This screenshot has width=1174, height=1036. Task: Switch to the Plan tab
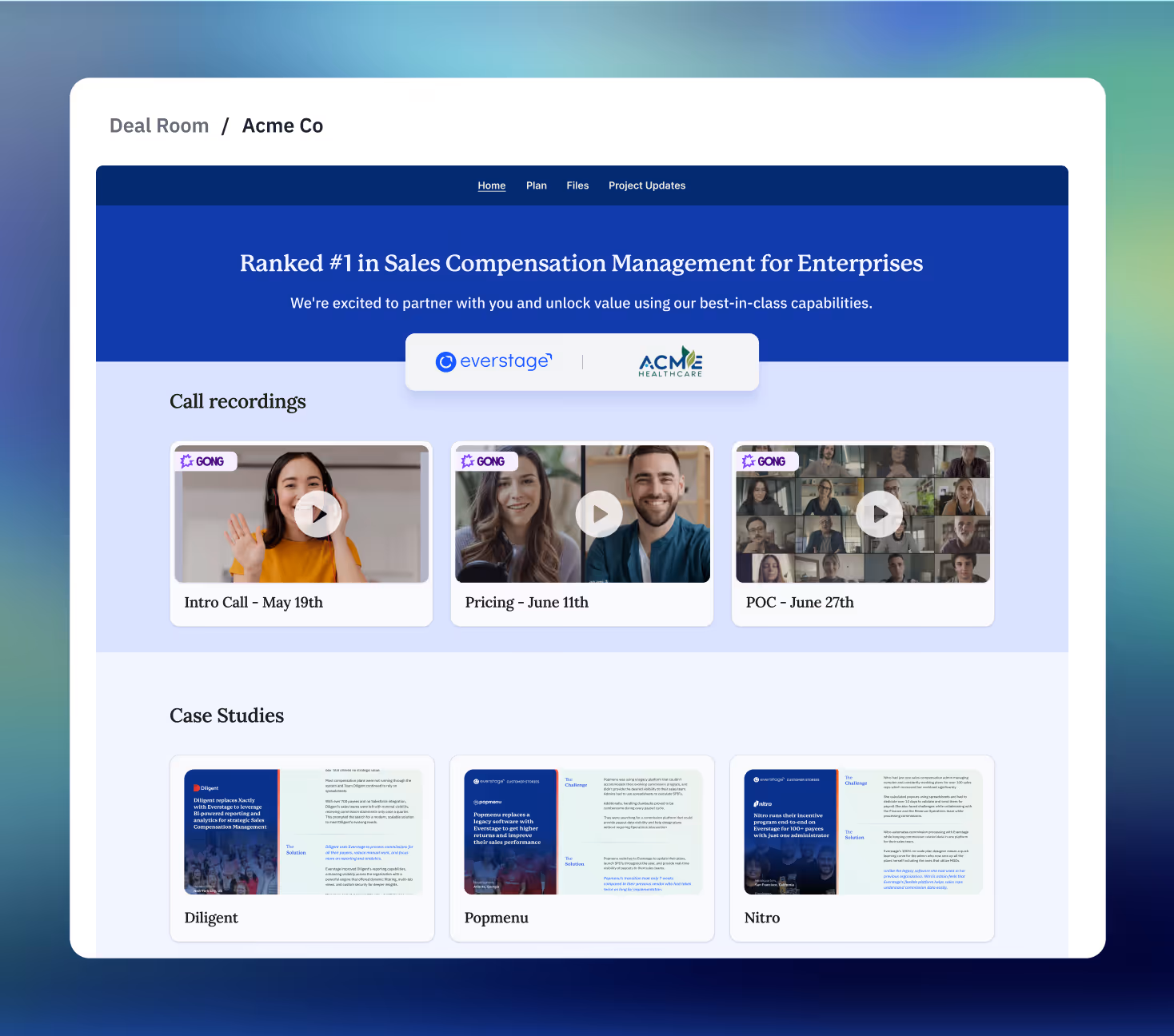click(x=537, y=185)
